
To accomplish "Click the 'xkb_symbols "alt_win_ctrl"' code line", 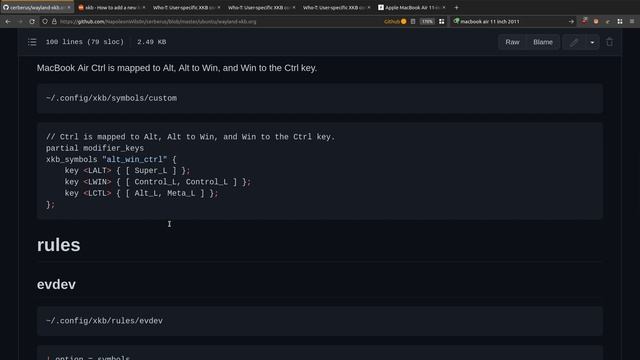I will coord(111,160).
